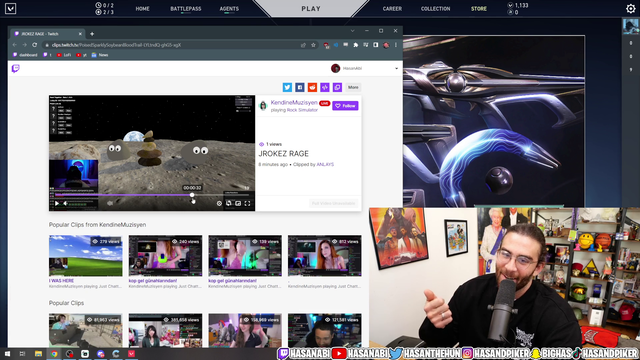The image size is (640, 360).
Task: Click the embed code share icon
Action: point(325,87)
